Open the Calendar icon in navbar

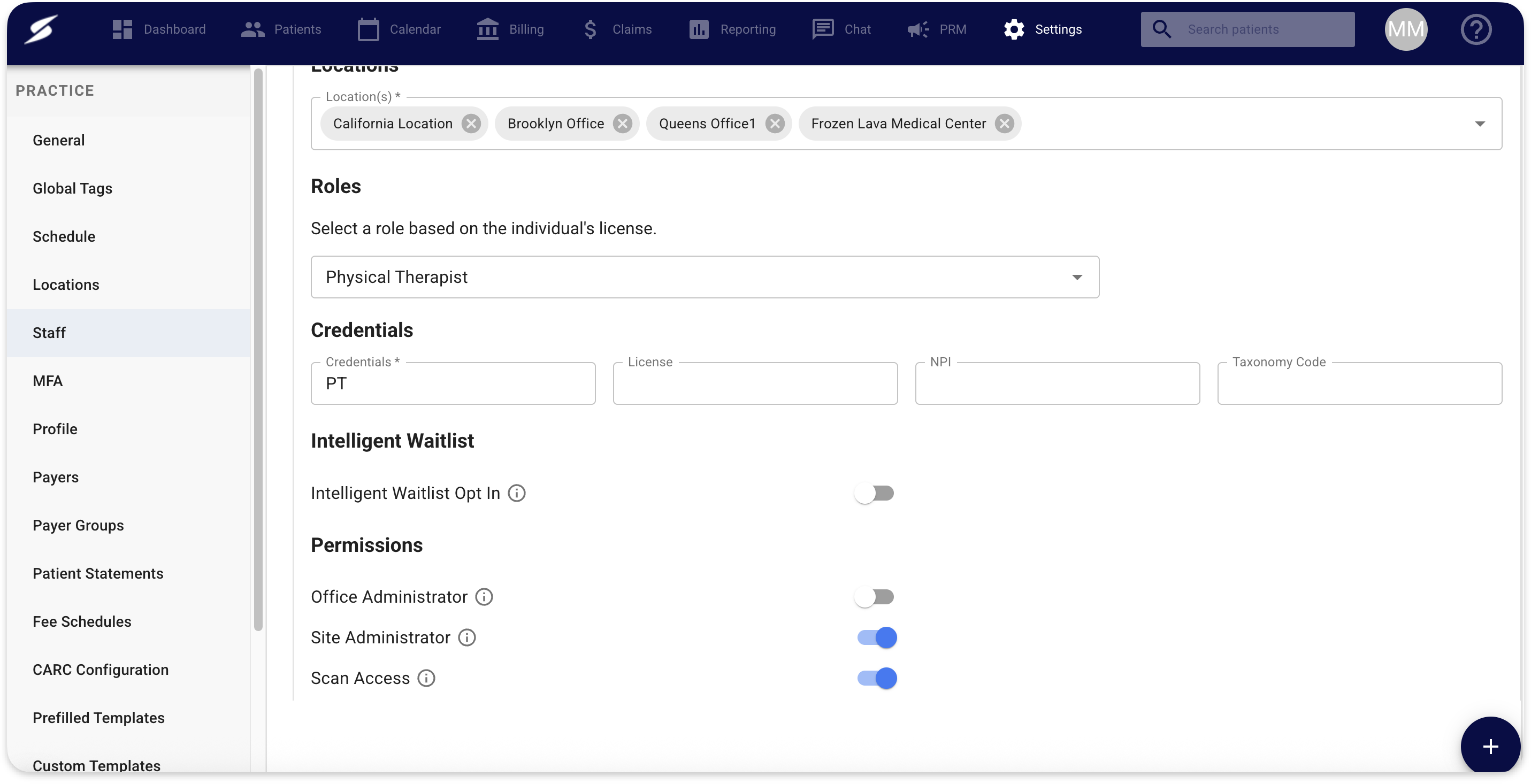click(368, 29)
